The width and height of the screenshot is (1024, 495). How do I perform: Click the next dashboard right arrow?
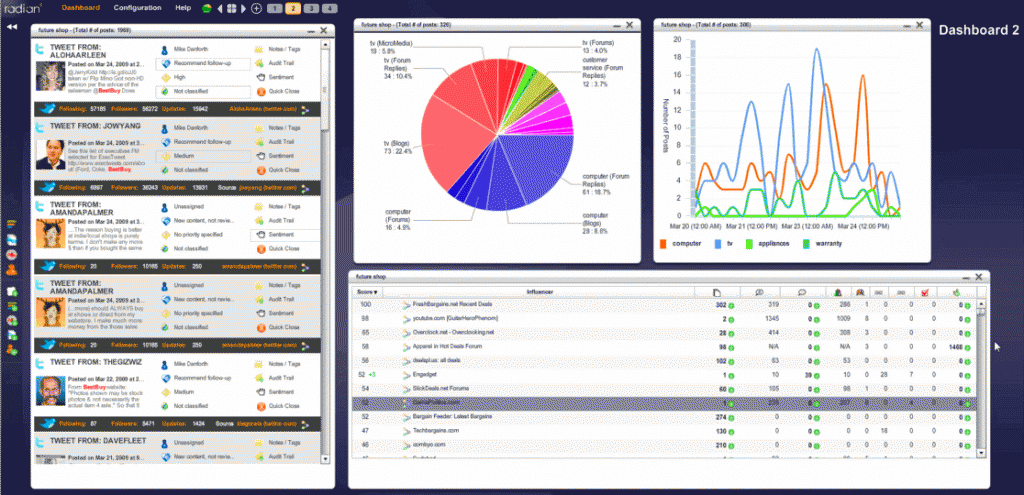tap(244, 8)
